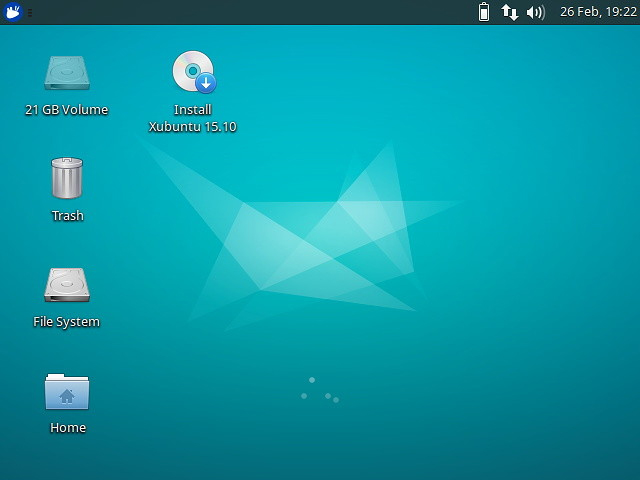Show calendar from the 26 Feb, 19:22 clock
640x480 pixels.
click(598, 12)
